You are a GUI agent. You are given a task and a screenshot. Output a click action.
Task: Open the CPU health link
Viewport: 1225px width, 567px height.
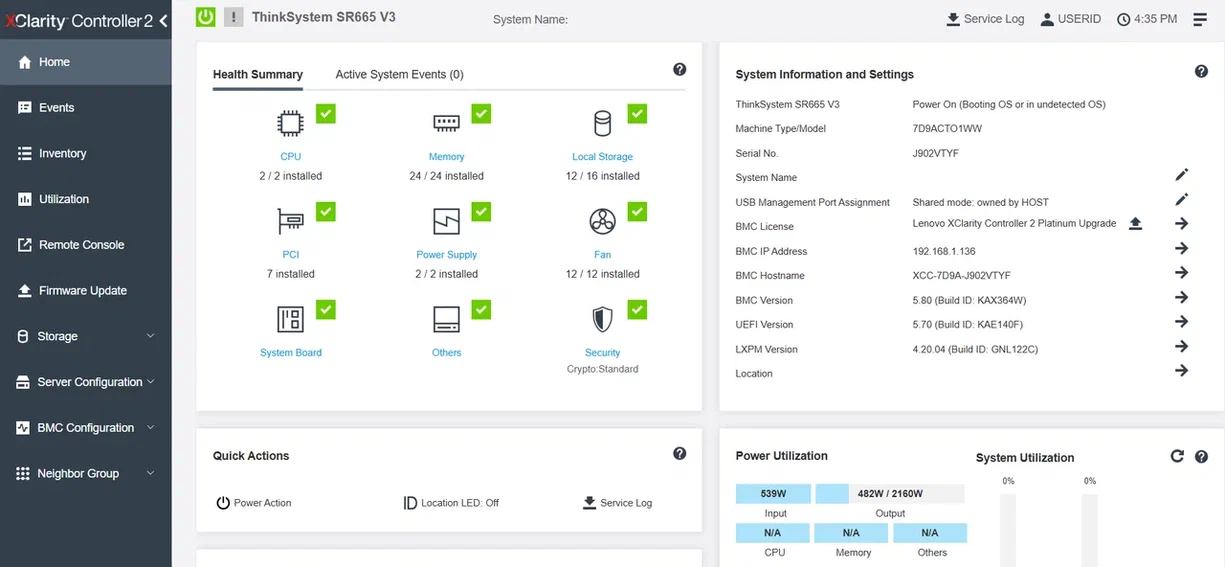tap(290, 157)
